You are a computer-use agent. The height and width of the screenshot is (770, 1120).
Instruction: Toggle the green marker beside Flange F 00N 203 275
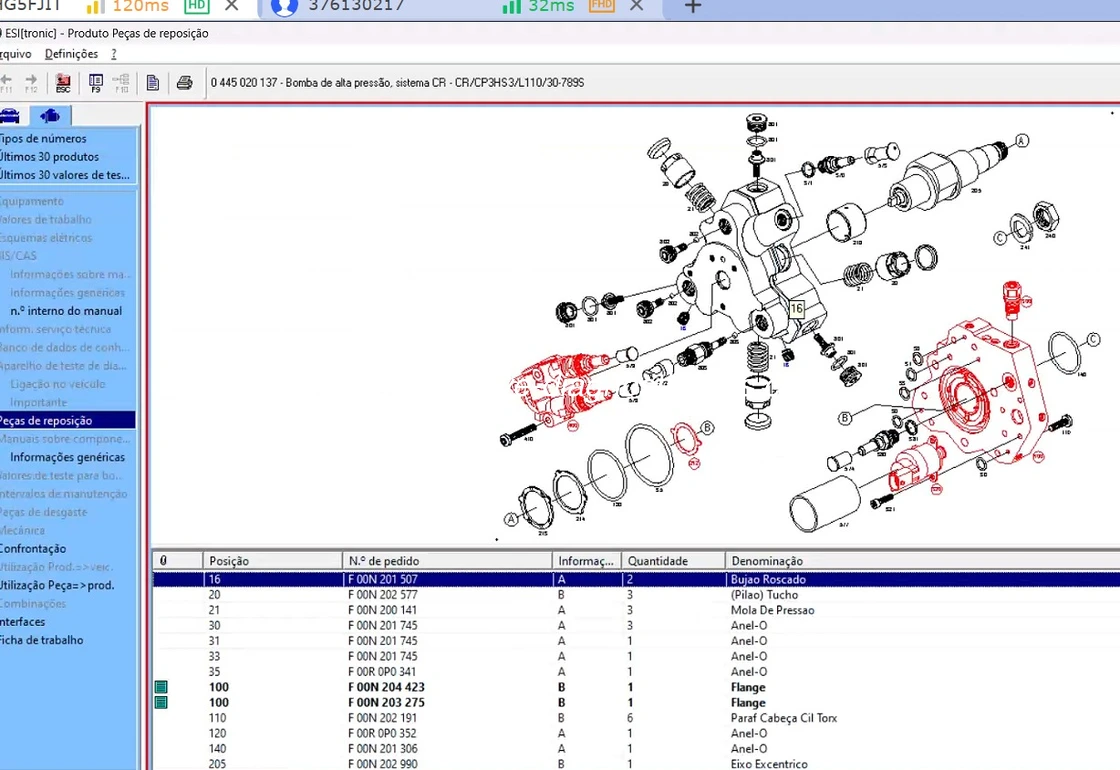tap(161, 702)
